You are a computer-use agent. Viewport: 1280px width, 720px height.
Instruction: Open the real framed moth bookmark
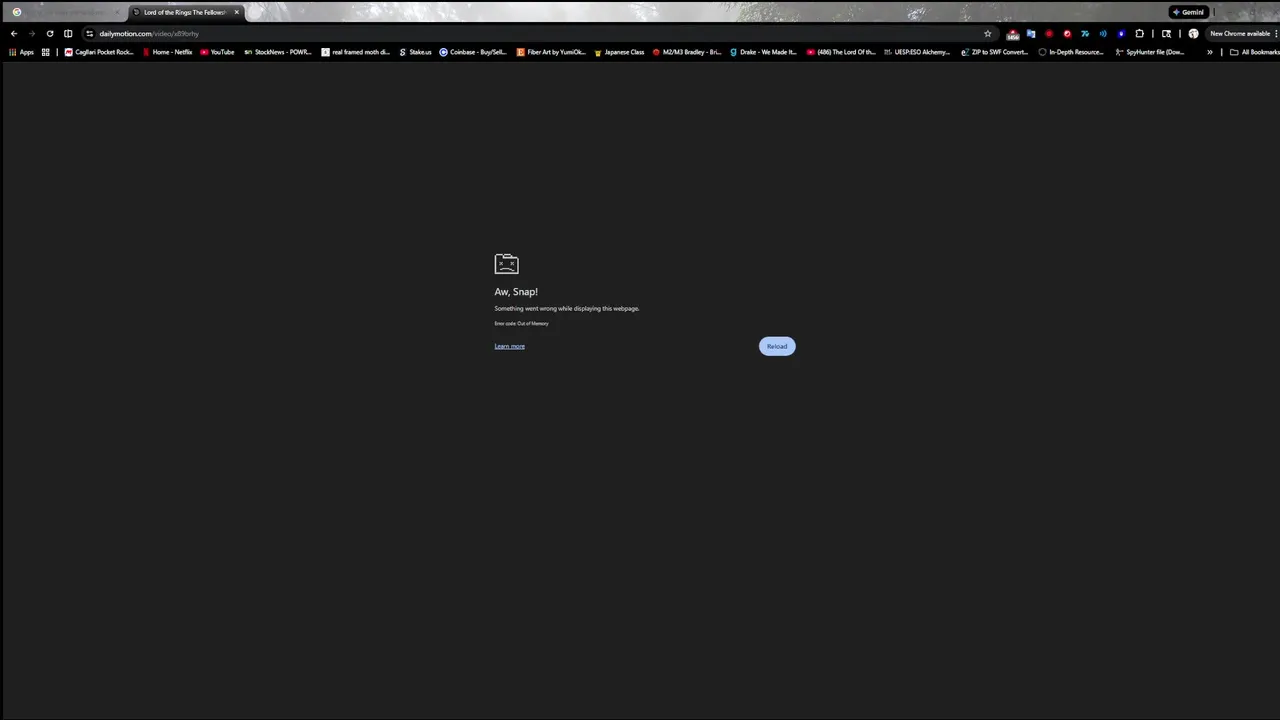point(355,52)
